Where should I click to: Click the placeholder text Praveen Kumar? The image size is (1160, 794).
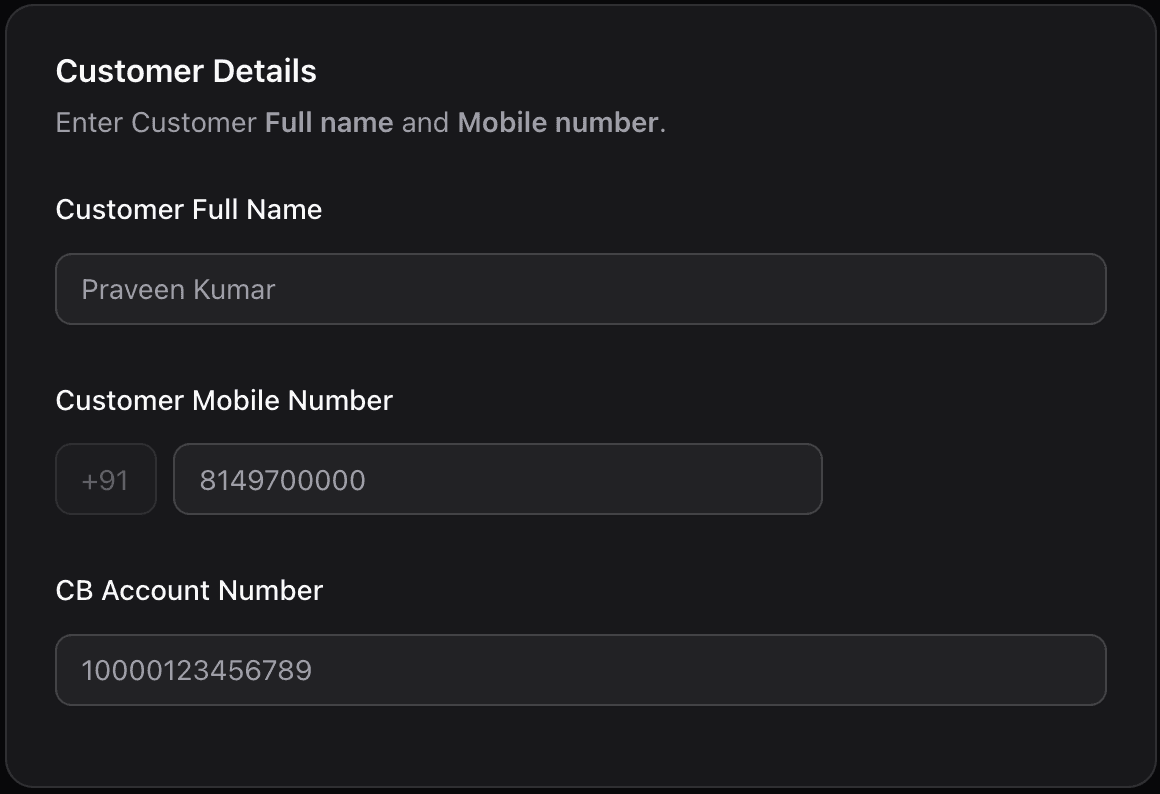tap(176, 289)
